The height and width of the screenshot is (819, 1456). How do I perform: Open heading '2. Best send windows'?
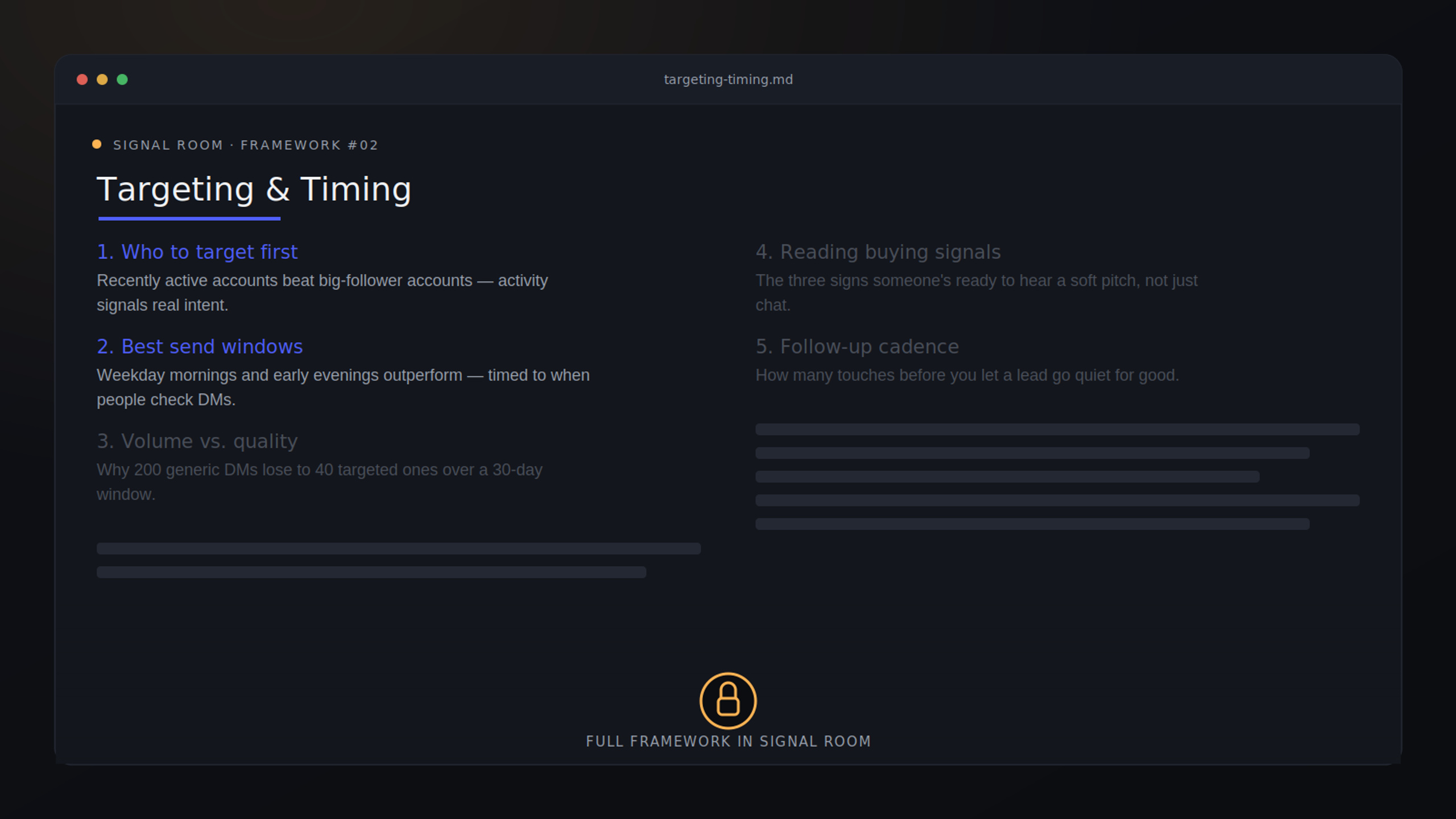tap(200, 346)
